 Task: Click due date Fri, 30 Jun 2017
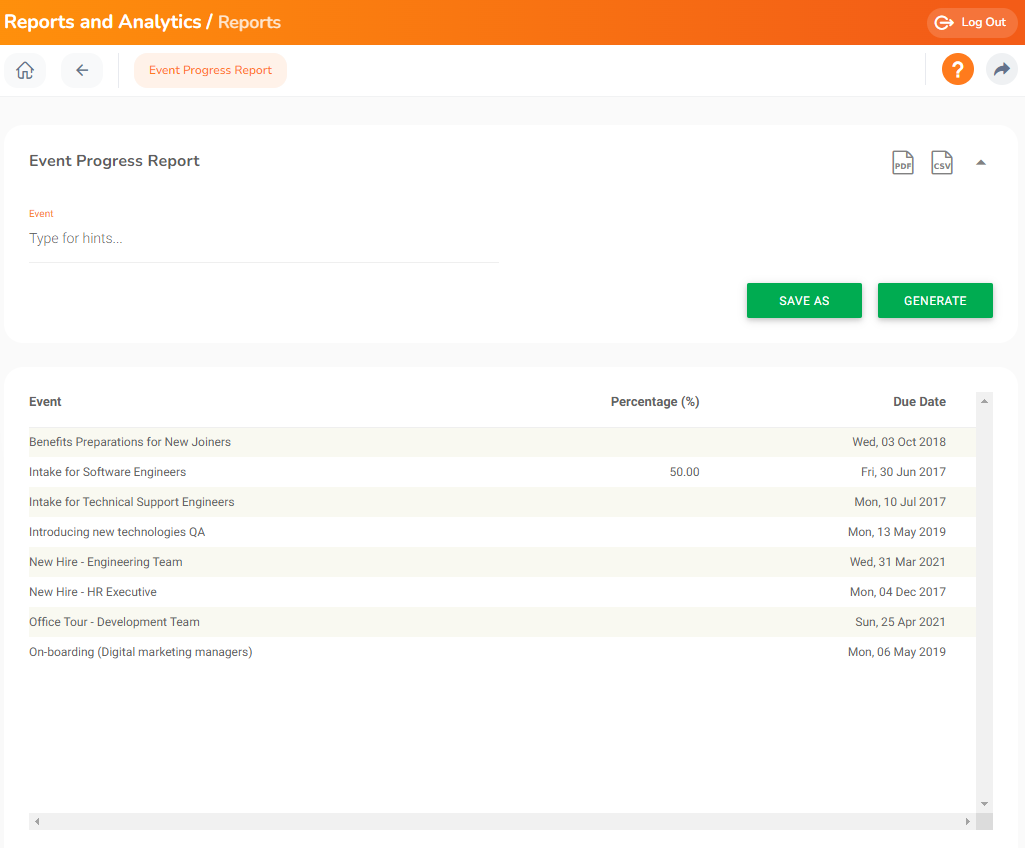point(903,472)
